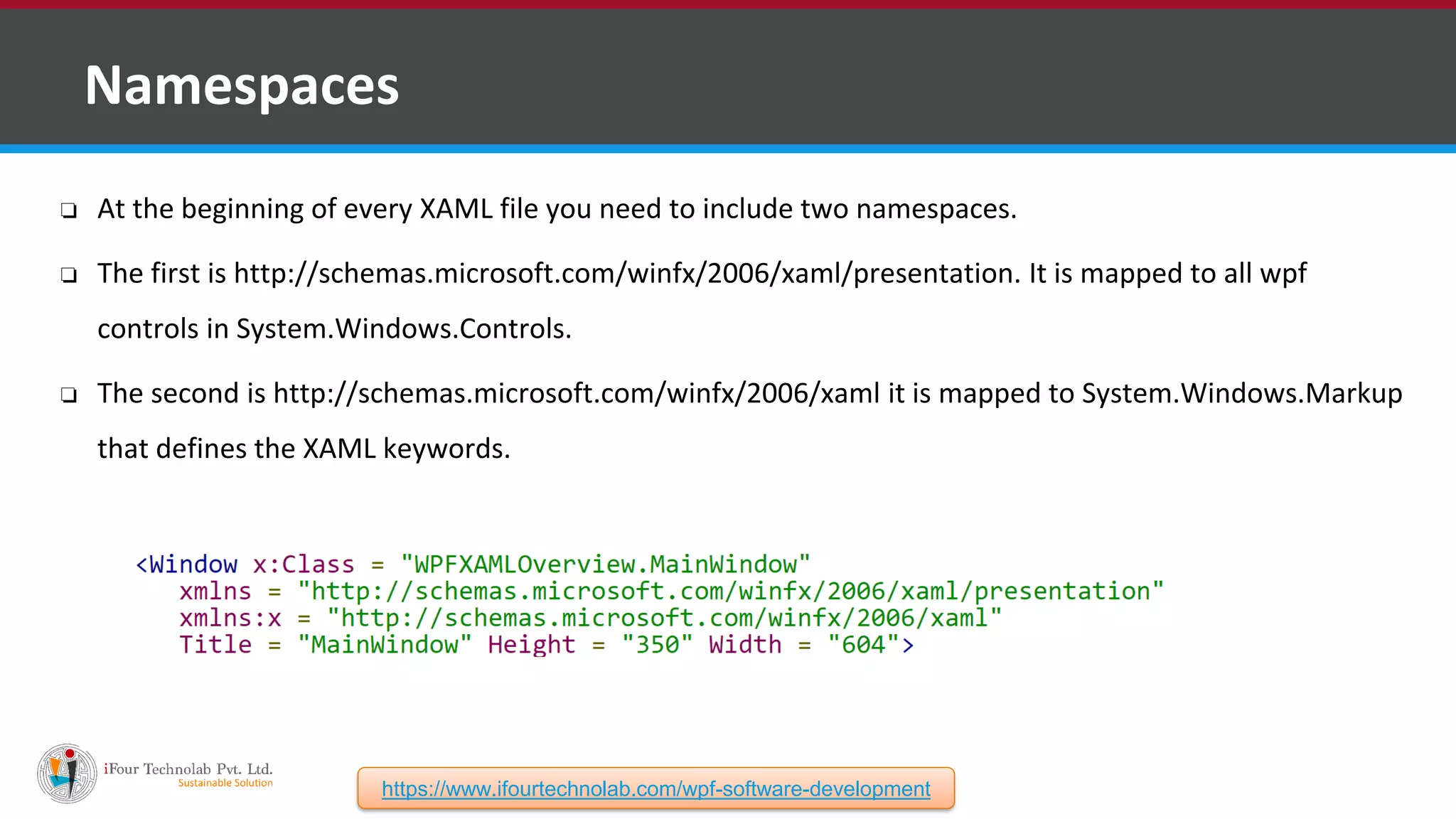
Task: Click the bullet marker before 'The second is'
Action: pyautogui.click(x=69, y=395)
